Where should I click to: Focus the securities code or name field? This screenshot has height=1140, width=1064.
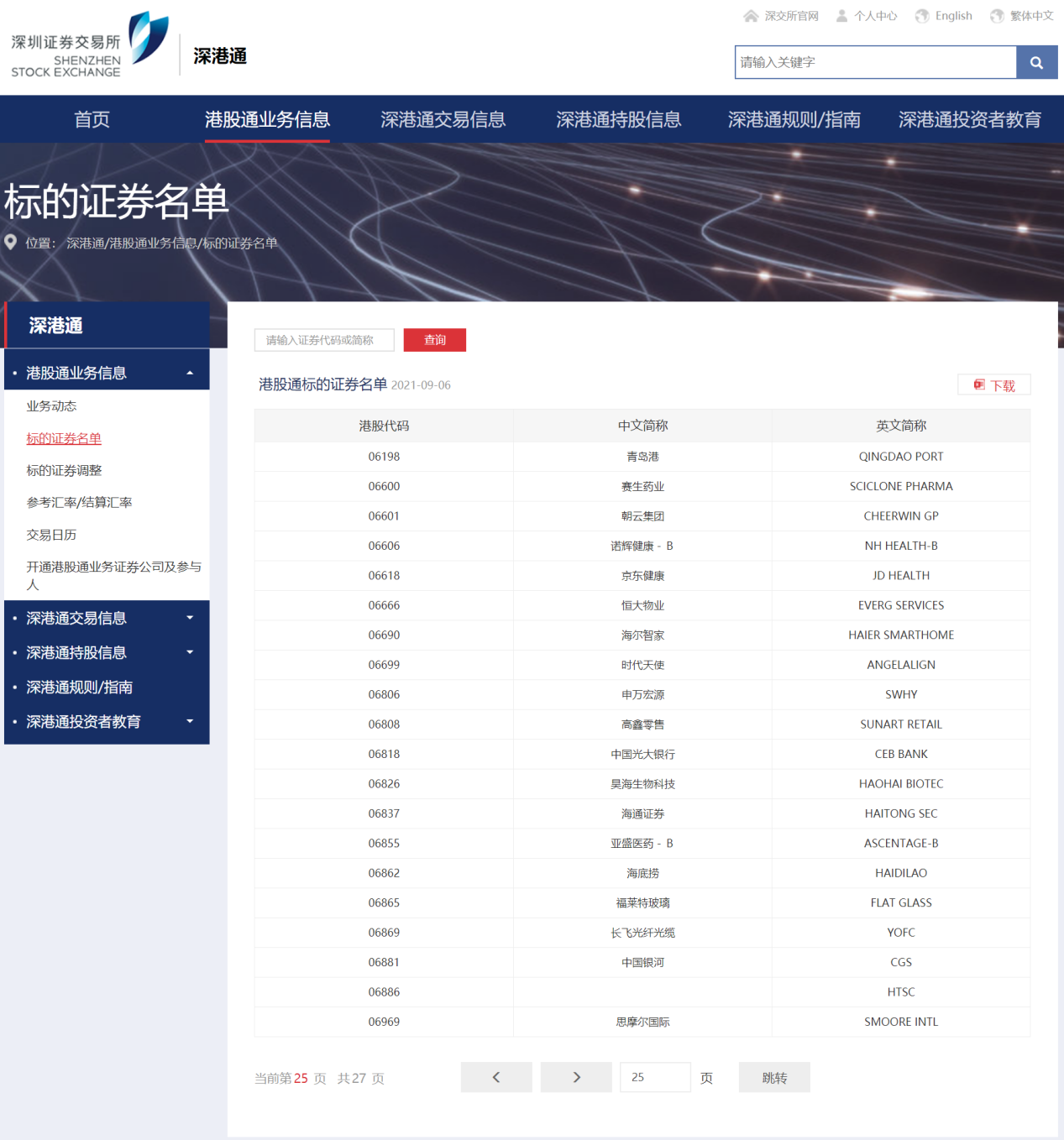pyautogui.click(x=324, y=340)
